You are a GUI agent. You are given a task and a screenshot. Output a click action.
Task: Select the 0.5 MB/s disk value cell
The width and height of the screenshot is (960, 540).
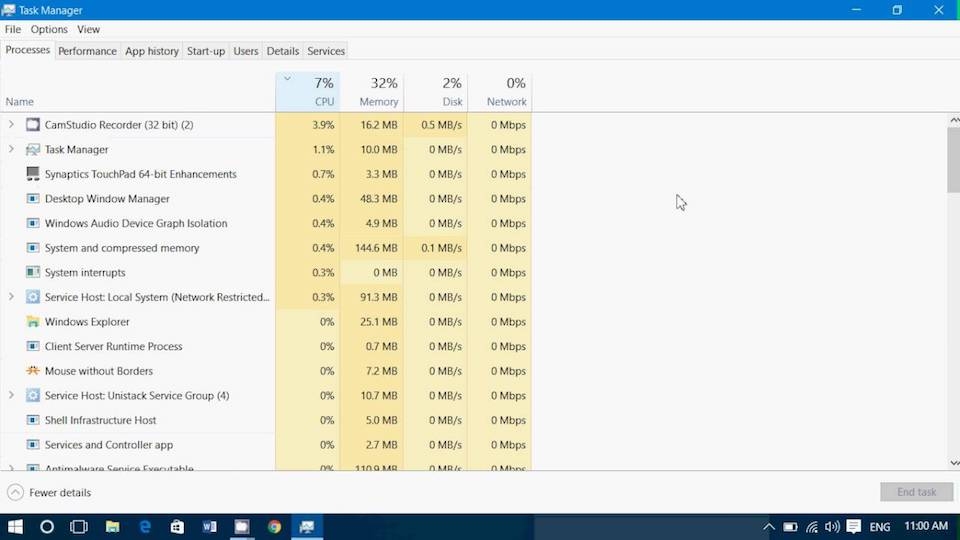pos(435,125)
